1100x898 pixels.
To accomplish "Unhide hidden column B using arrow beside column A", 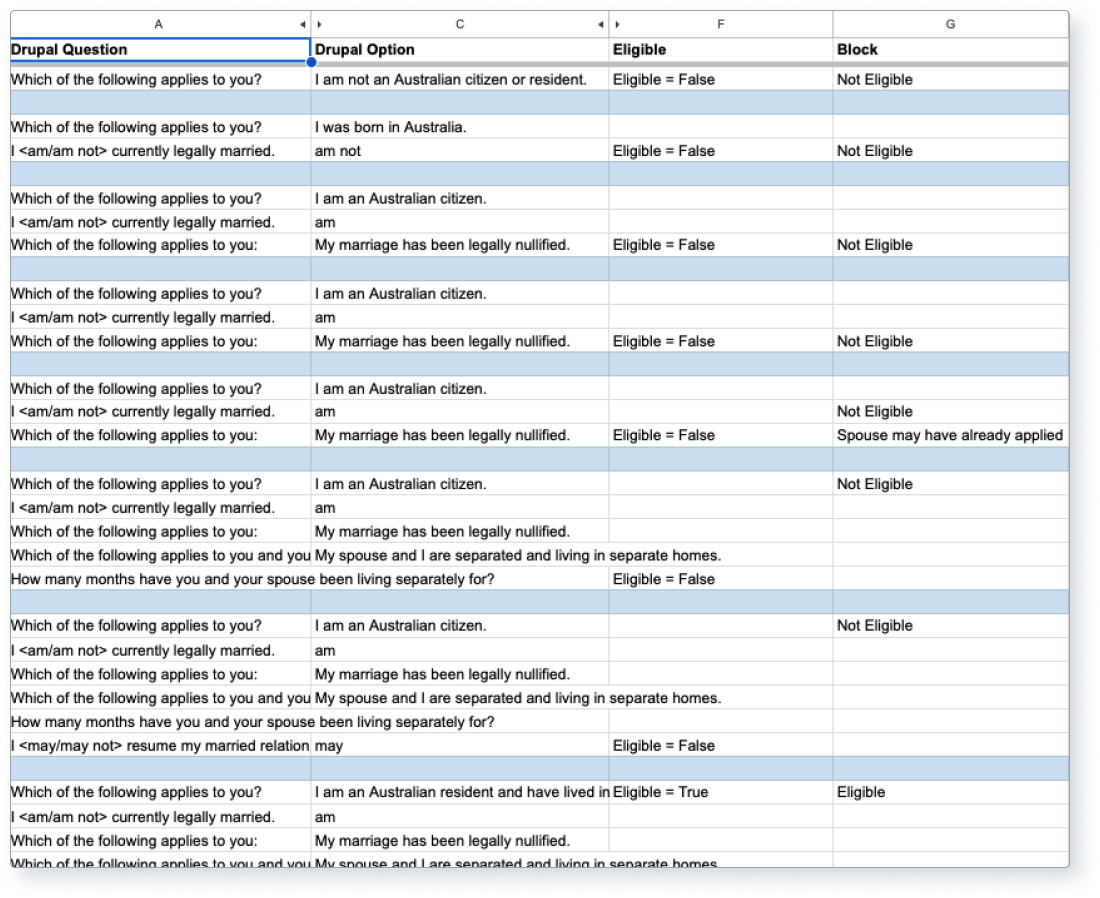I will [303, 23].
